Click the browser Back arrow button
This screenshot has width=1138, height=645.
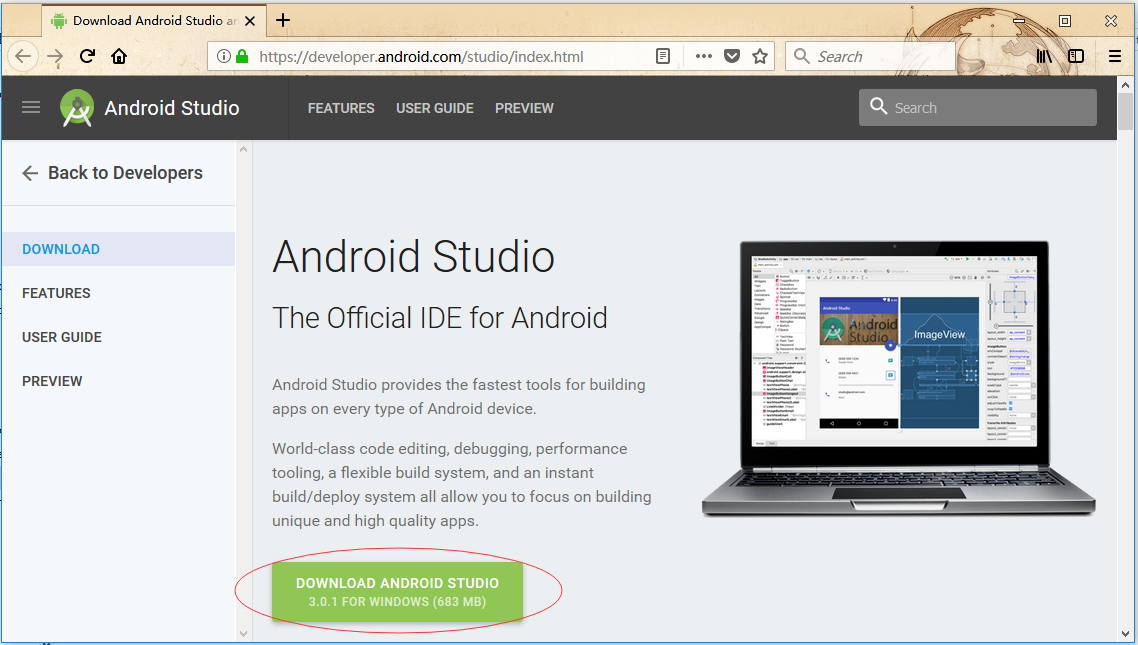pos(23,57)
